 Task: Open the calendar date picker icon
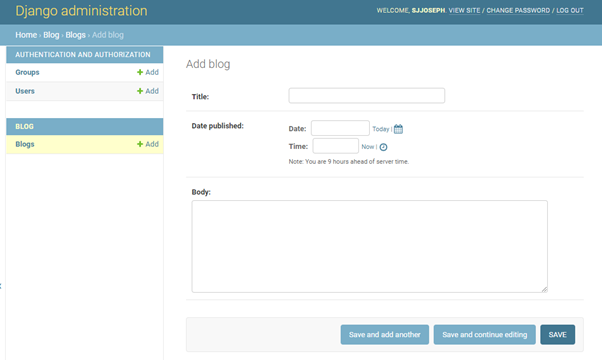coord(398,129)
